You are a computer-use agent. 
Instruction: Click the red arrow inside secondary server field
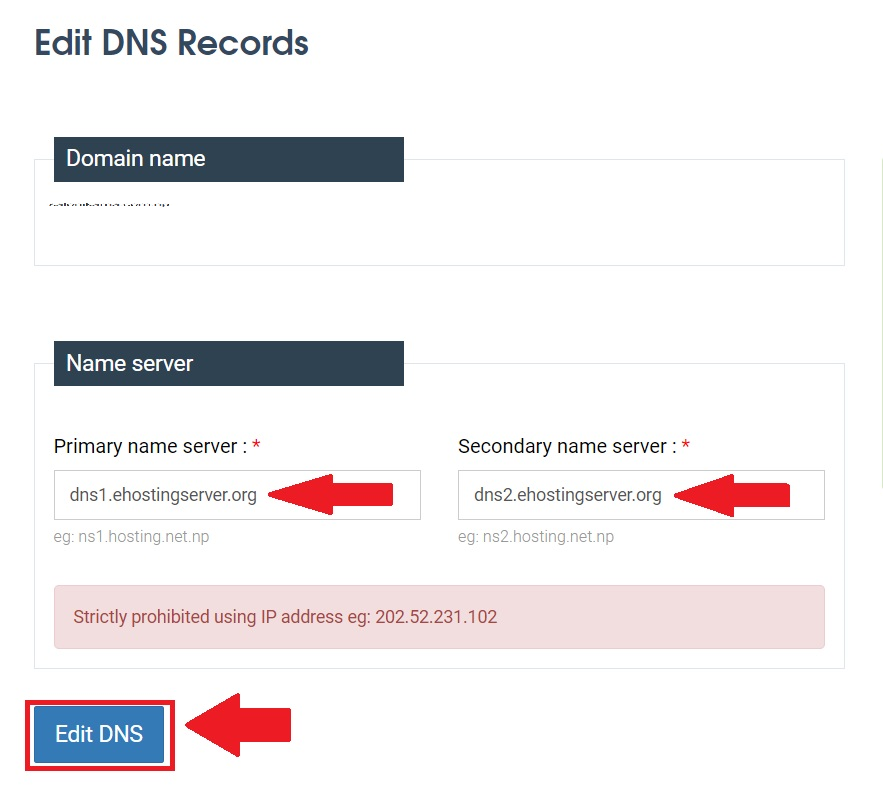(732, 495)
